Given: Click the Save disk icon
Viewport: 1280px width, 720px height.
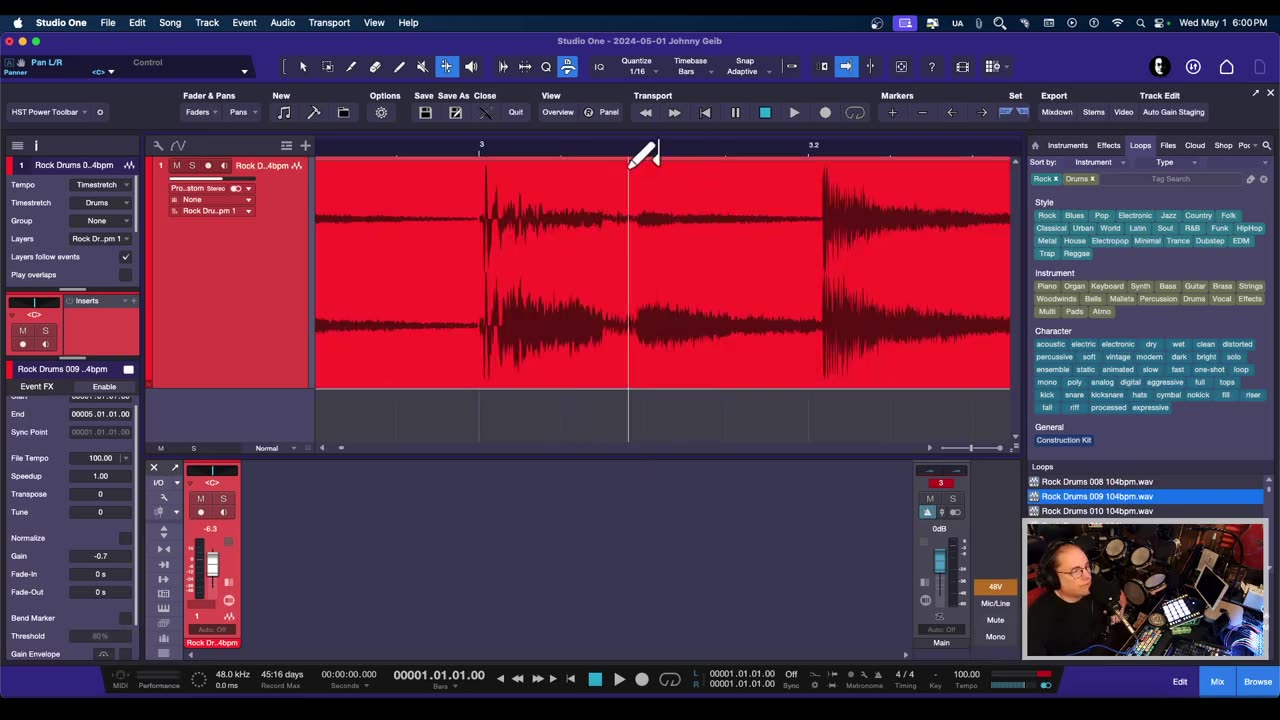Looking at the screenshot, I should [x=425, y=113].
